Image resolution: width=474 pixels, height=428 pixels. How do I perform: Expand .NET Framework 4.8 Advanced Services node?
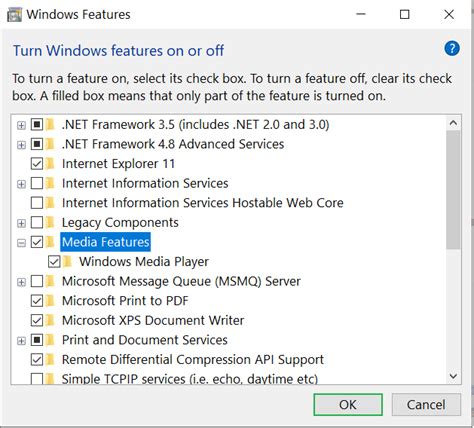(x=21, y=145)
